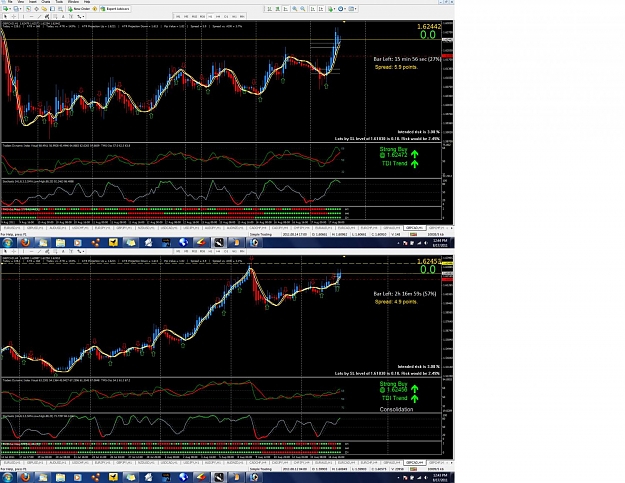625x483 pixels.
Task: Click the 1.62453 price label
Action: point(429,261)
